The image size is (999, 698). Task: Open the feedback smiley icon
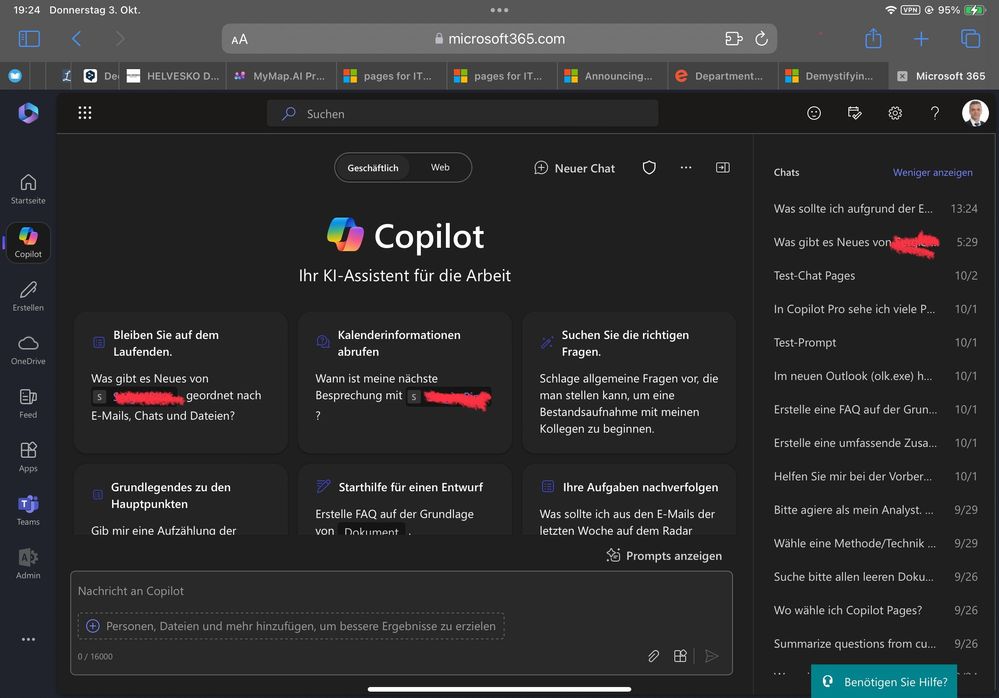814,113
